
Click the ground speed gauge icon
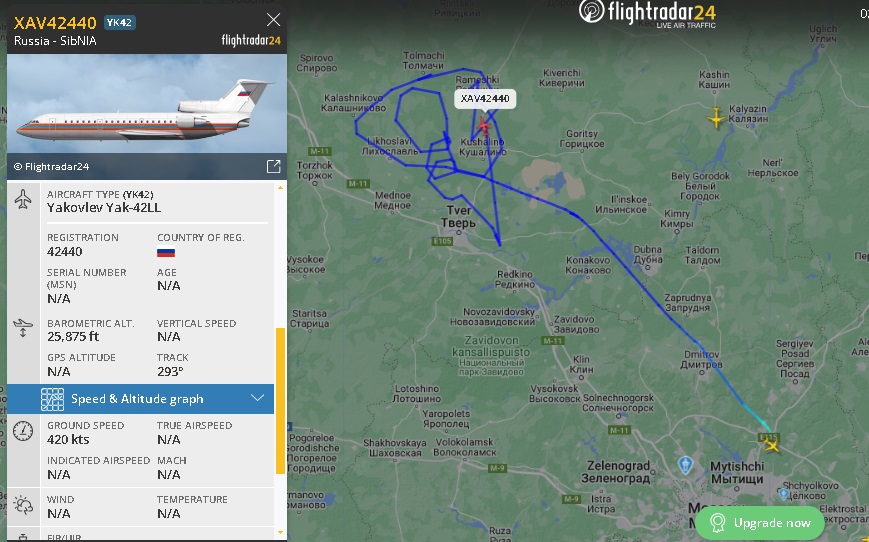(x=23, y=431)
